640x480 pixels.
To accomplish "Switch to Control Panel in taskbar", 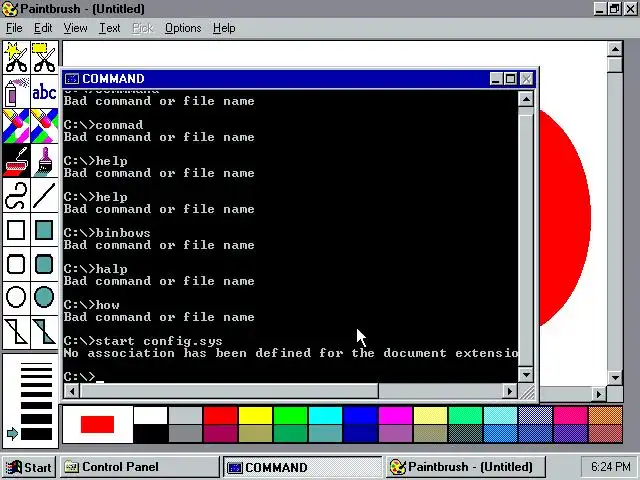I will coord(140,467).
